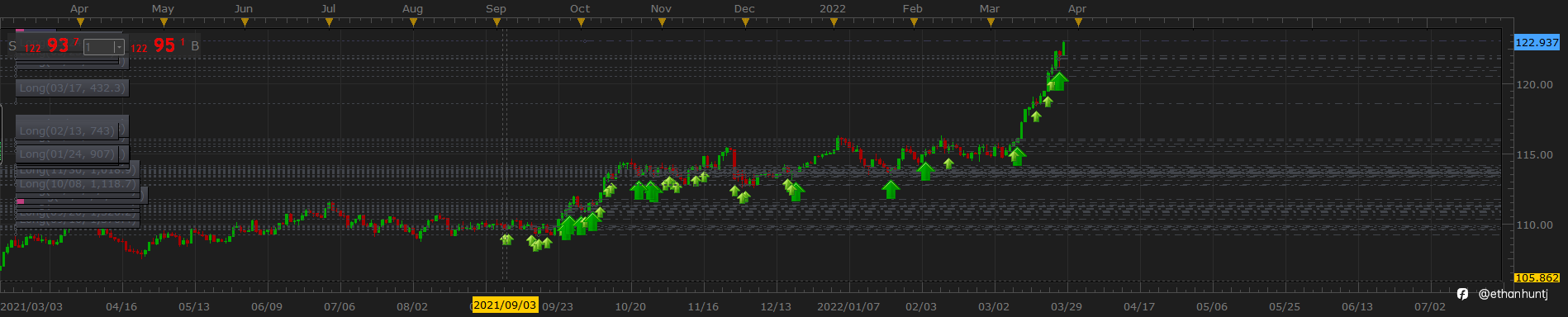Click the first Apr month marker before May

pyautogui.click(x=79, y=9)
